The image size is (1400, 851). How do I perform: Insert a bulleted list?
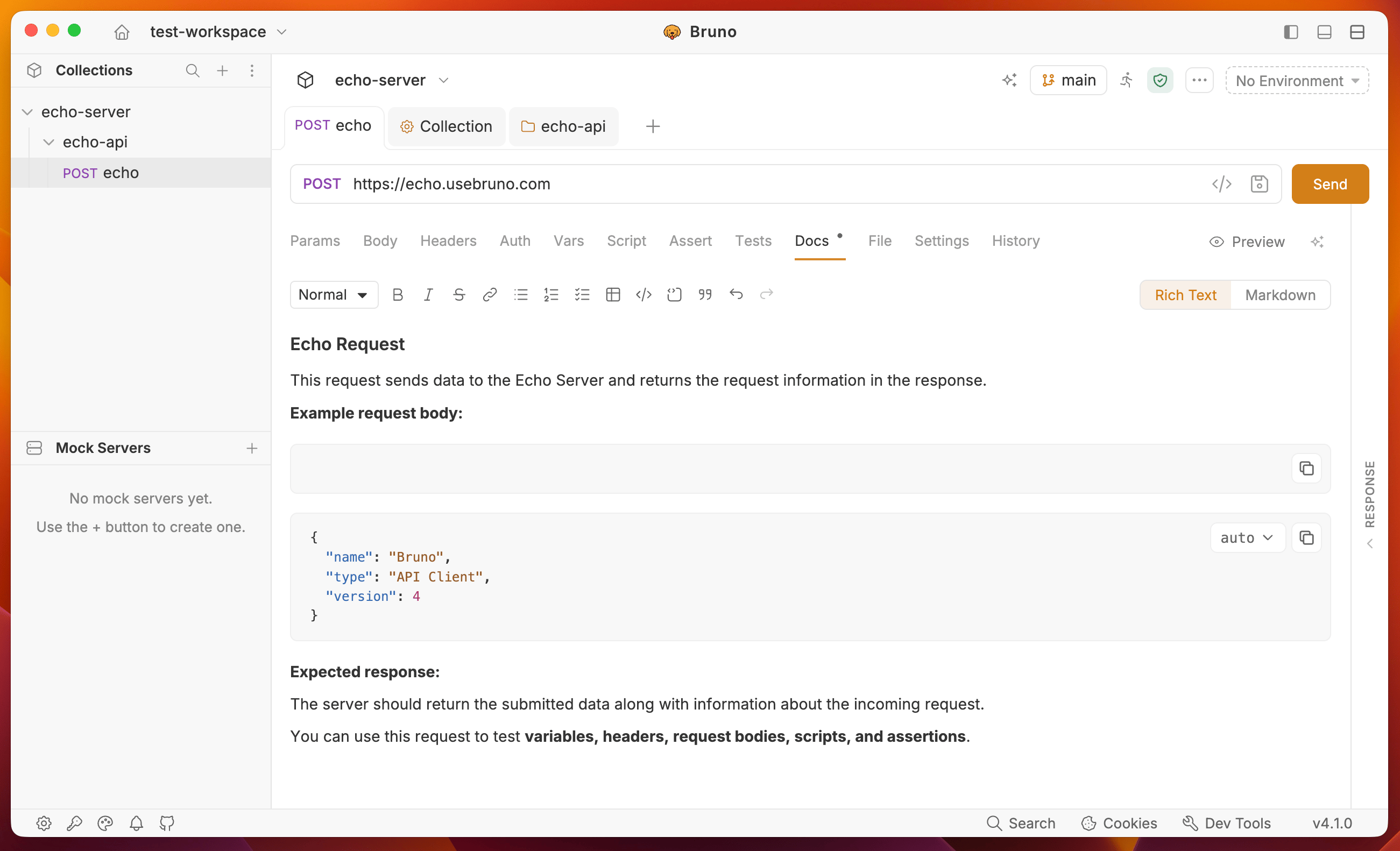coord(520,295)
